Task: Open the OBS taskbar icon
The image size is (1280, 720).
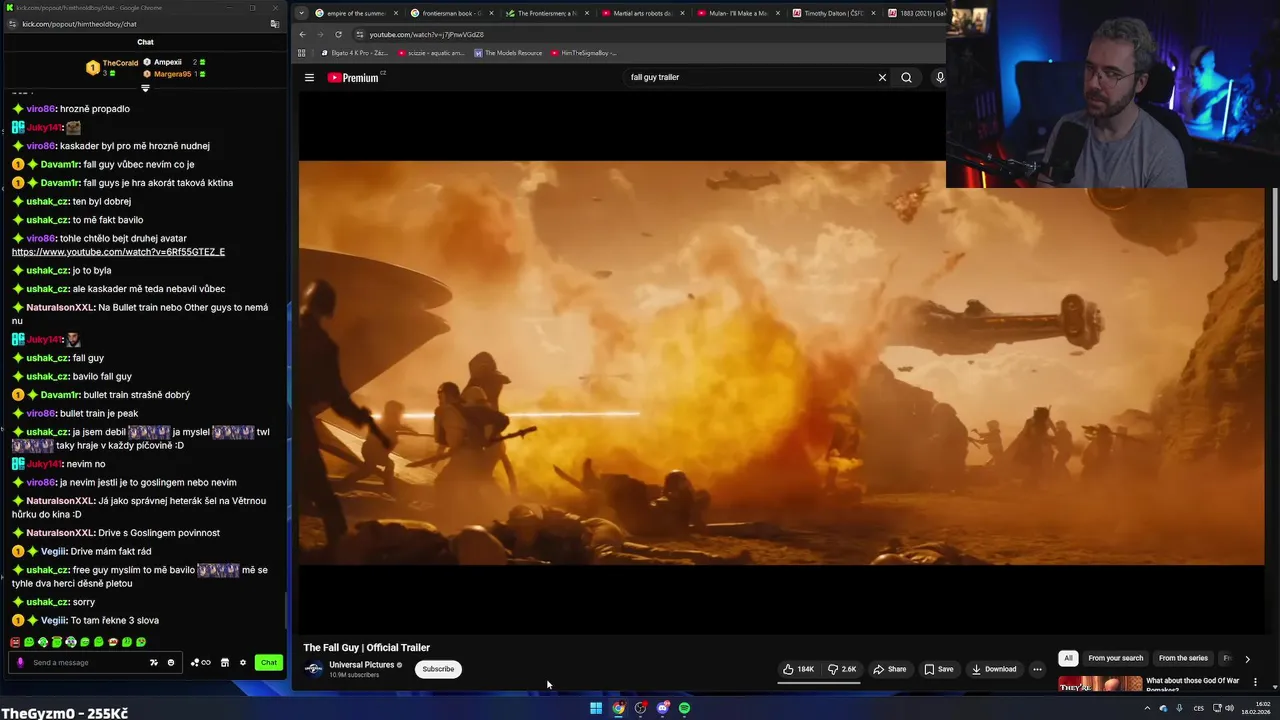Action: (640, 708)
